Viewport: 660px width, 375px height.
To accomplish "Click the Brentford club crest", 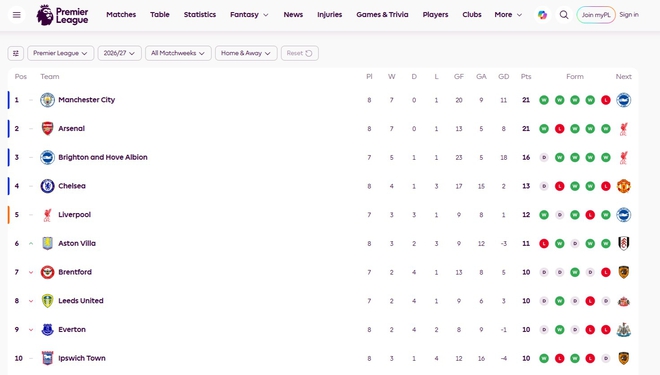I will 47,272.
